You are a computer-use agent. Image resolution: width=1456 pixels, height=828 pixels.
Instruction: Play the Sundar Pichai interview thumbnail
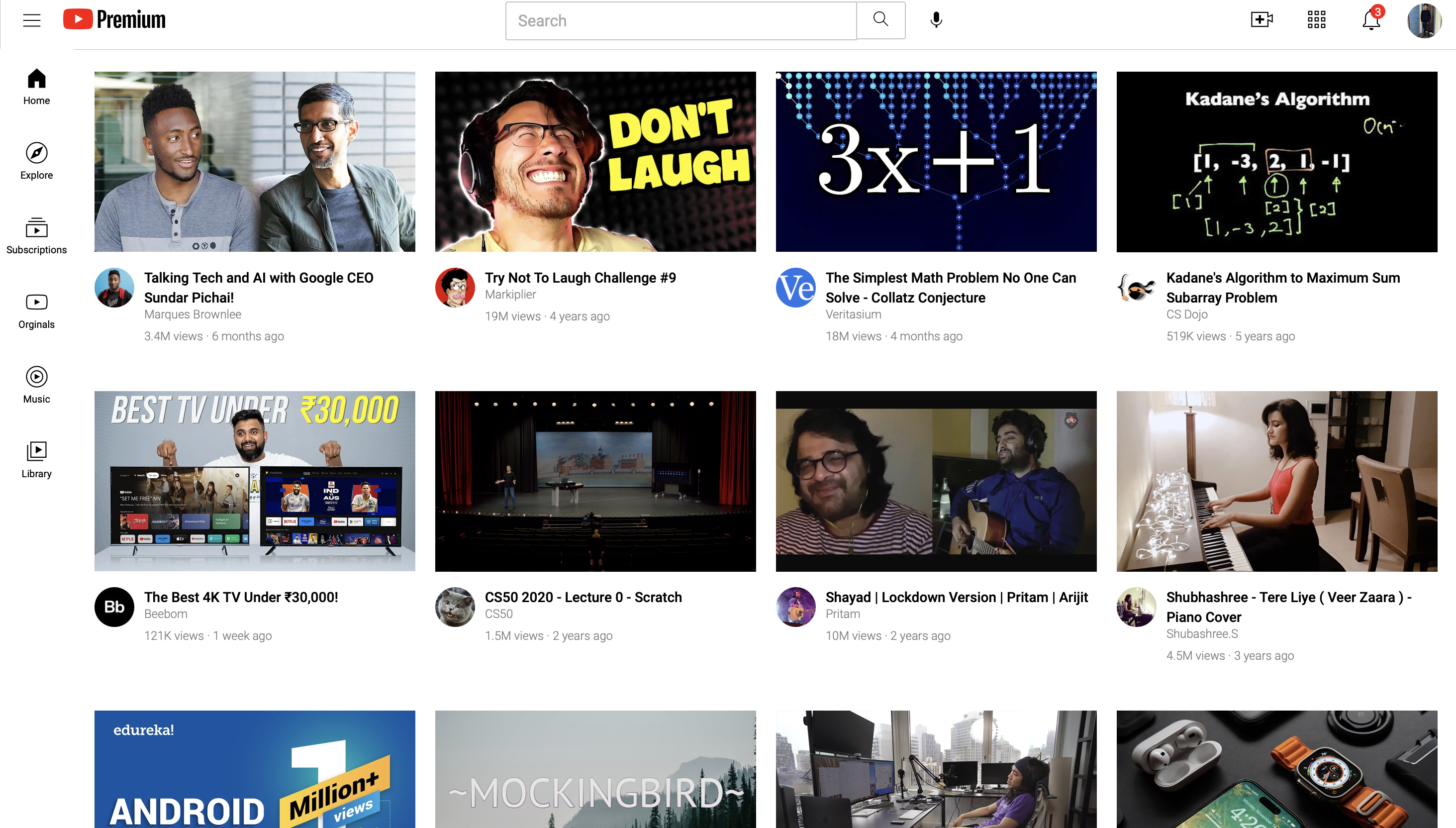(255, 162)
